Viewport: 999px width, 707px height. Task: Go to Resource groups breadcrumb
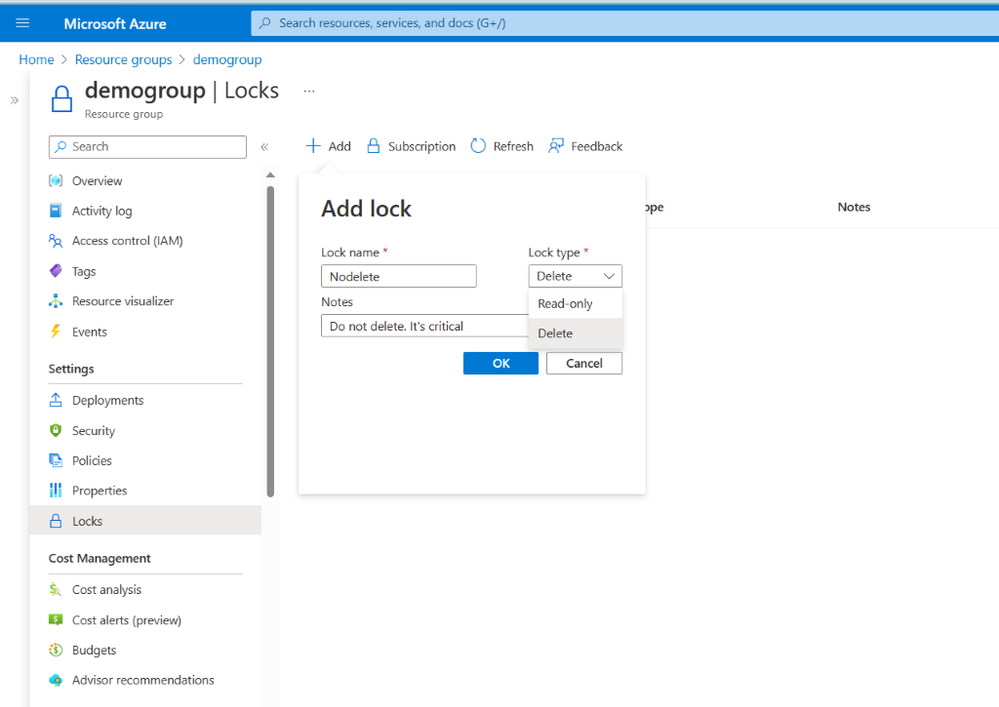coord(124,59)
